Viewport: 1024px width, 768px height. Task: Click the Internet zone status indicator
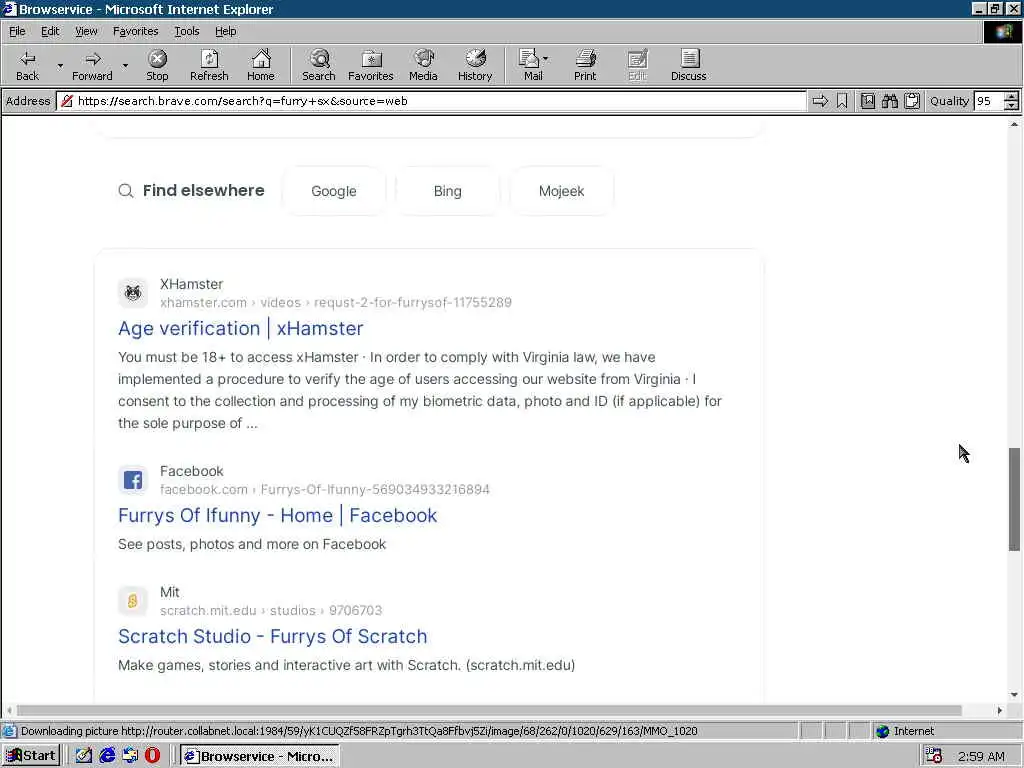(905, 731)
